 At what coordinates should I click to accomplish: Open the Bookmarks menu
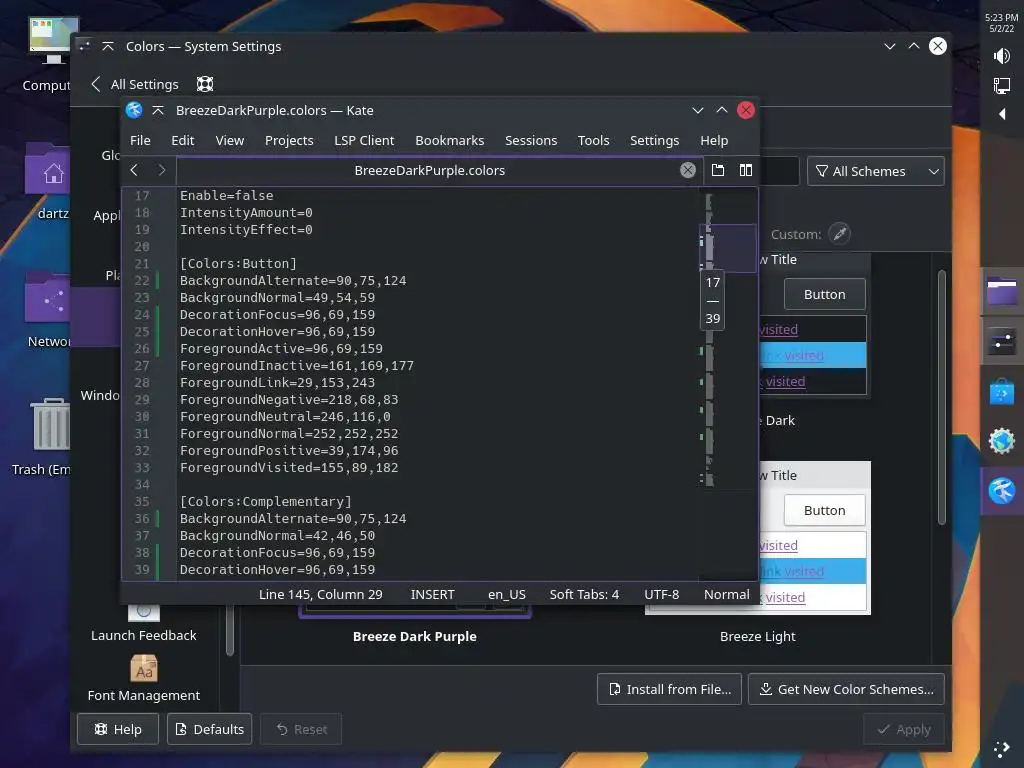click(x=449, y=140)
